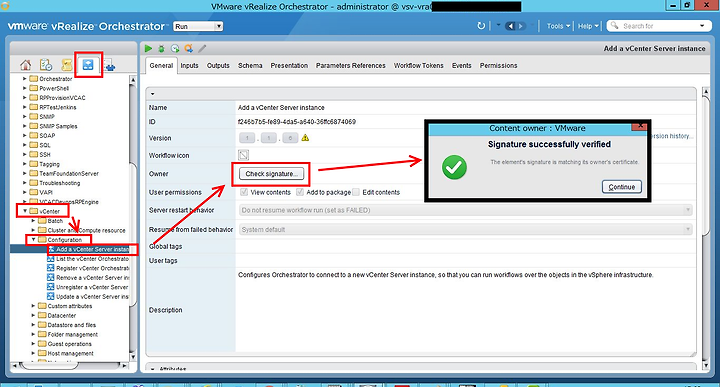The height and width of the screenshot is (387, 720).
Task: Switch to the Outputs tab
Action: point(218,66)
